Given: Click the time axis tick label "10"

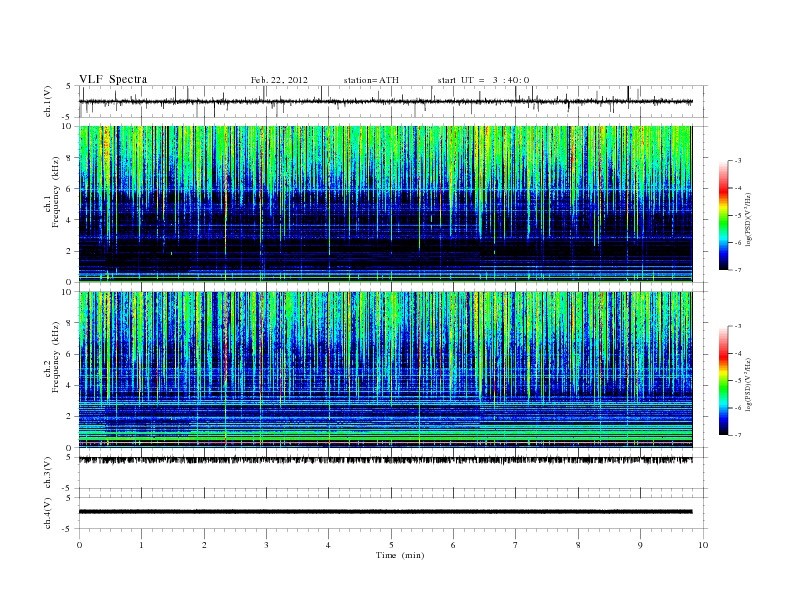Looking at the screenshot, I should (x=703, y=545).
